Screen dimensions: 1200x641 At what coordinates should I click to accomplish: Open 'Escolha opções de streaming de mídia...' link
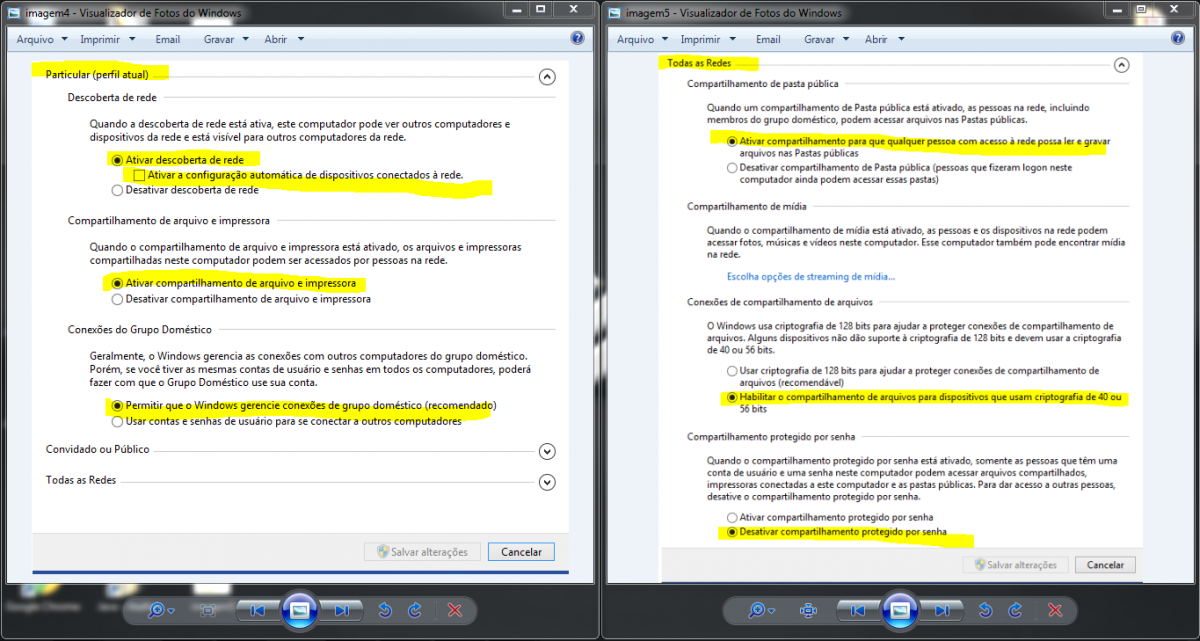click(x=810, y=277)
